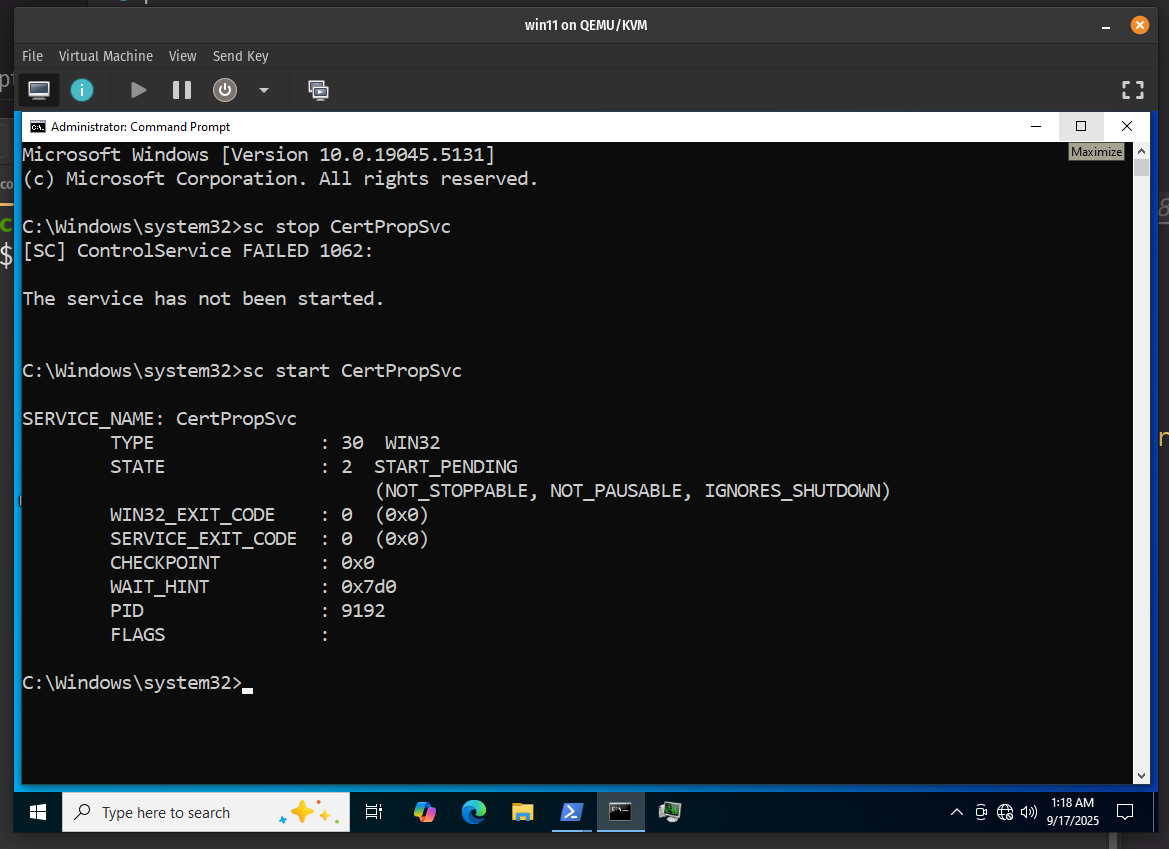
Task: Show the VM graphical console view
Action: click(39, 90)
